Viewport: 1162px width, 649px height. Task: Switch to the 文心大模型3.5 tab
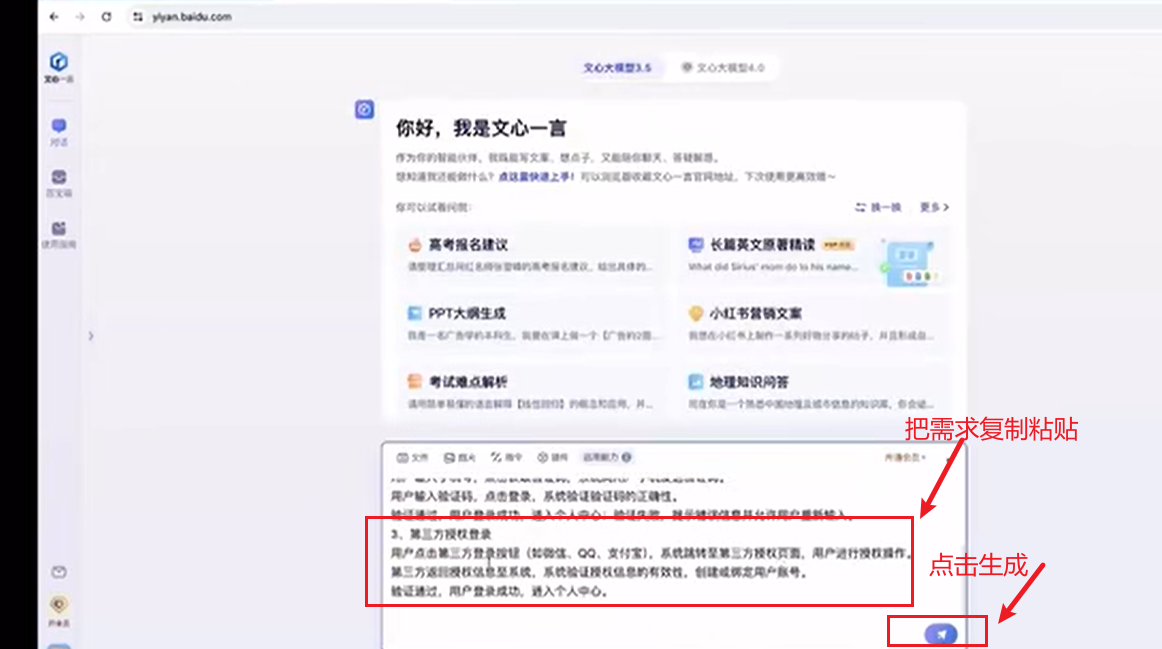pyautogui.click(x=617, y=67)
